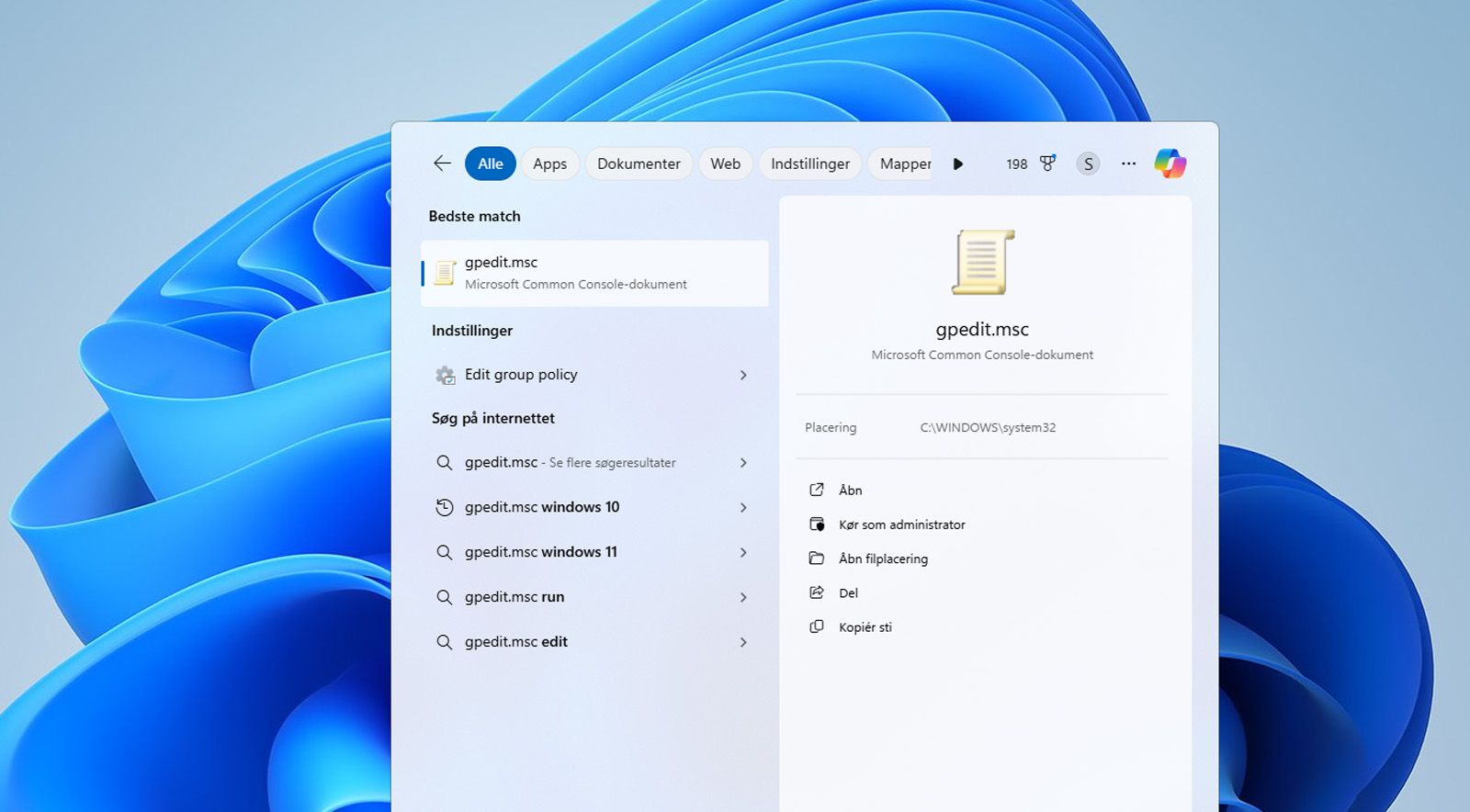The image size is (1470, 812).
Task: Switch to the Mapper filter tab
Action: (x=902, y=164)
